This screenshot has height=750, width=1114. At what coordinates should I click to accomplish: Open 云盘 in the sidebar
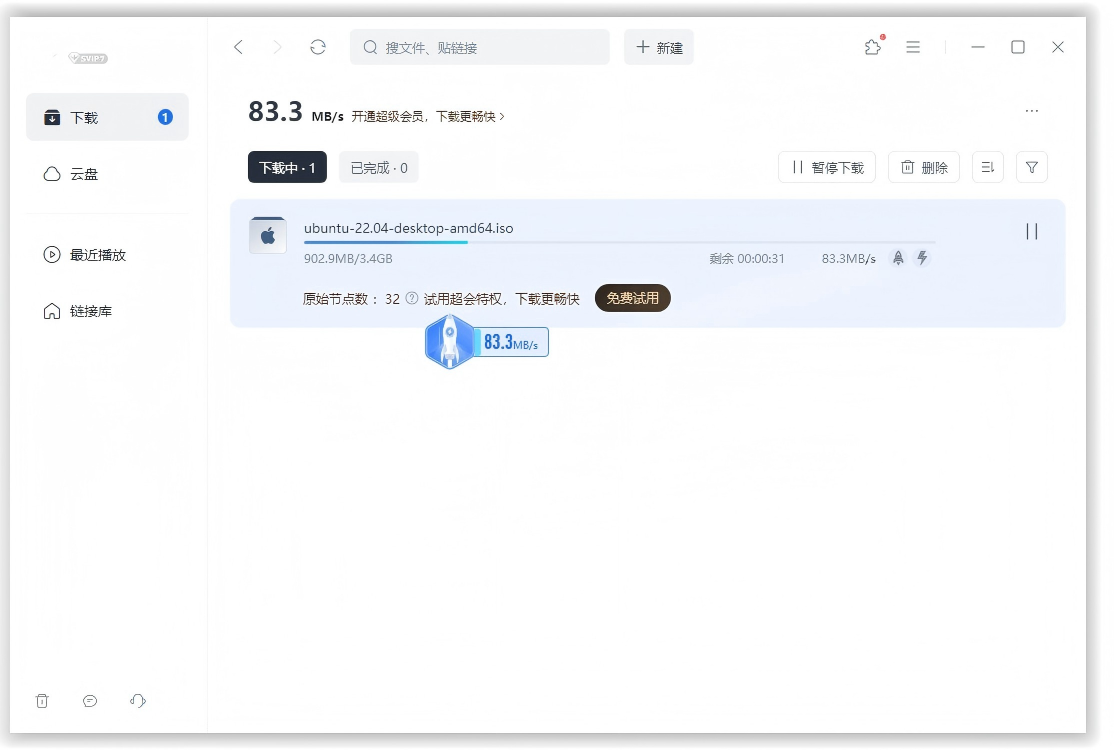pyautogui.click(x=107, y=174)
